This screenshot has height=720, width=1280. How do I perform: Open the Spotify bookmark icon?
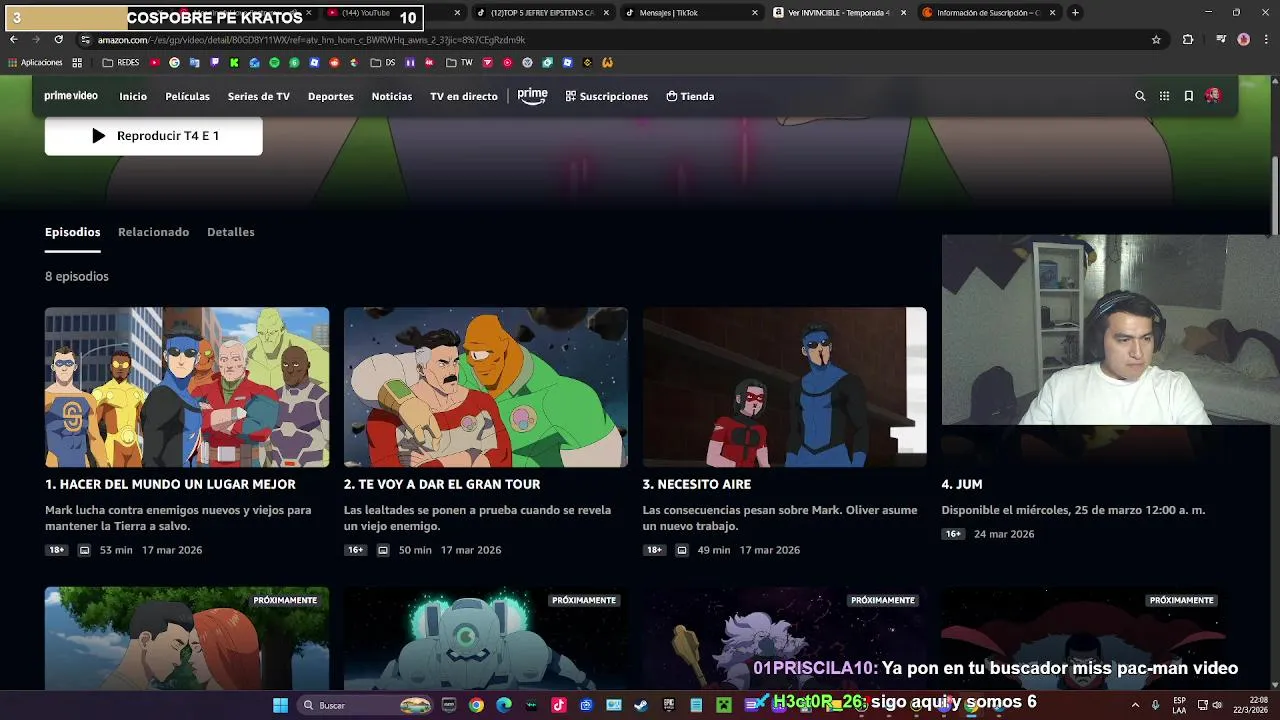(274, 62)
